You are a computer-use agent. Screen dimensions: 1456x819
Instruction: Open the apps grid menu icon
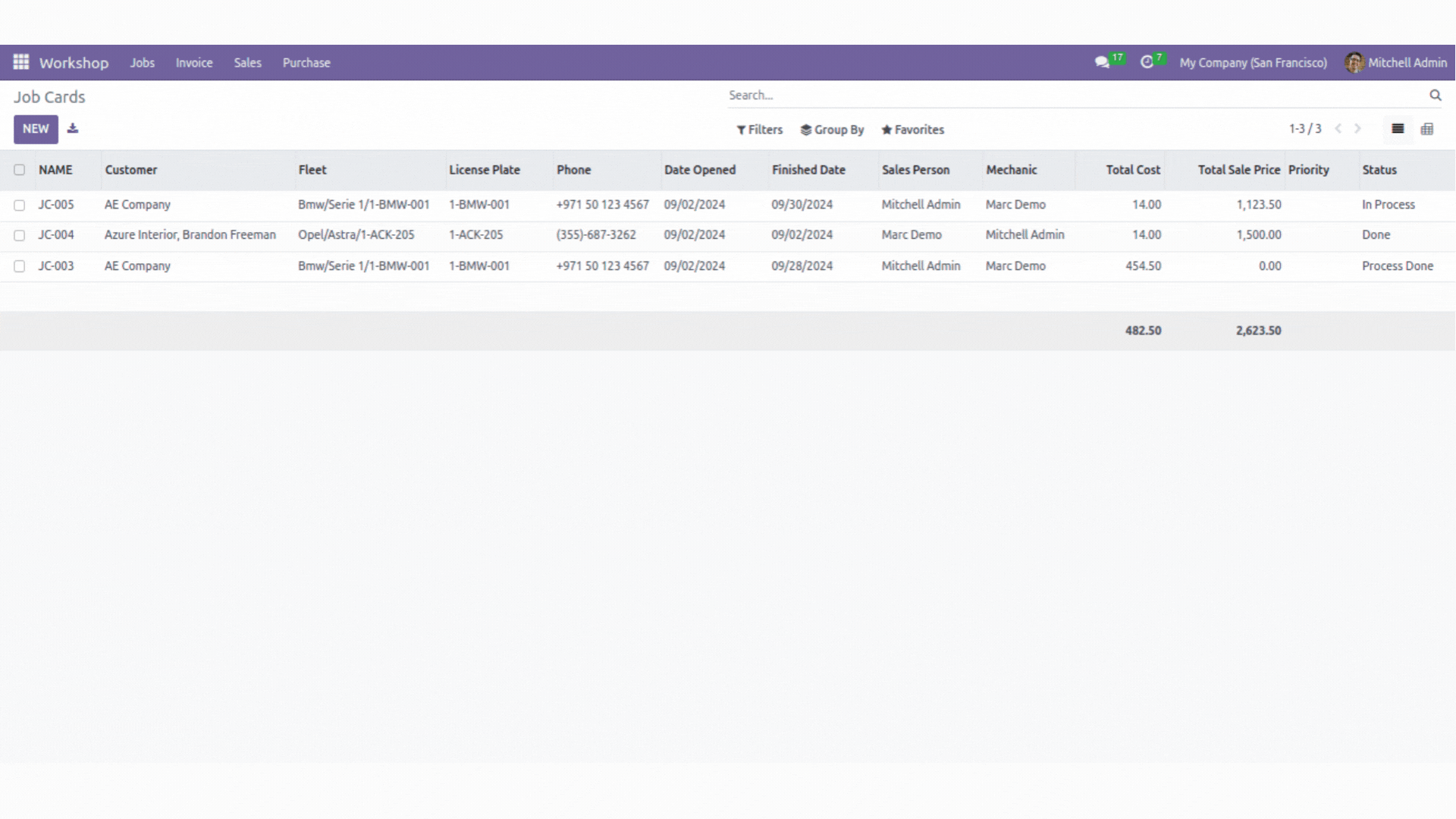pos(21,62)
